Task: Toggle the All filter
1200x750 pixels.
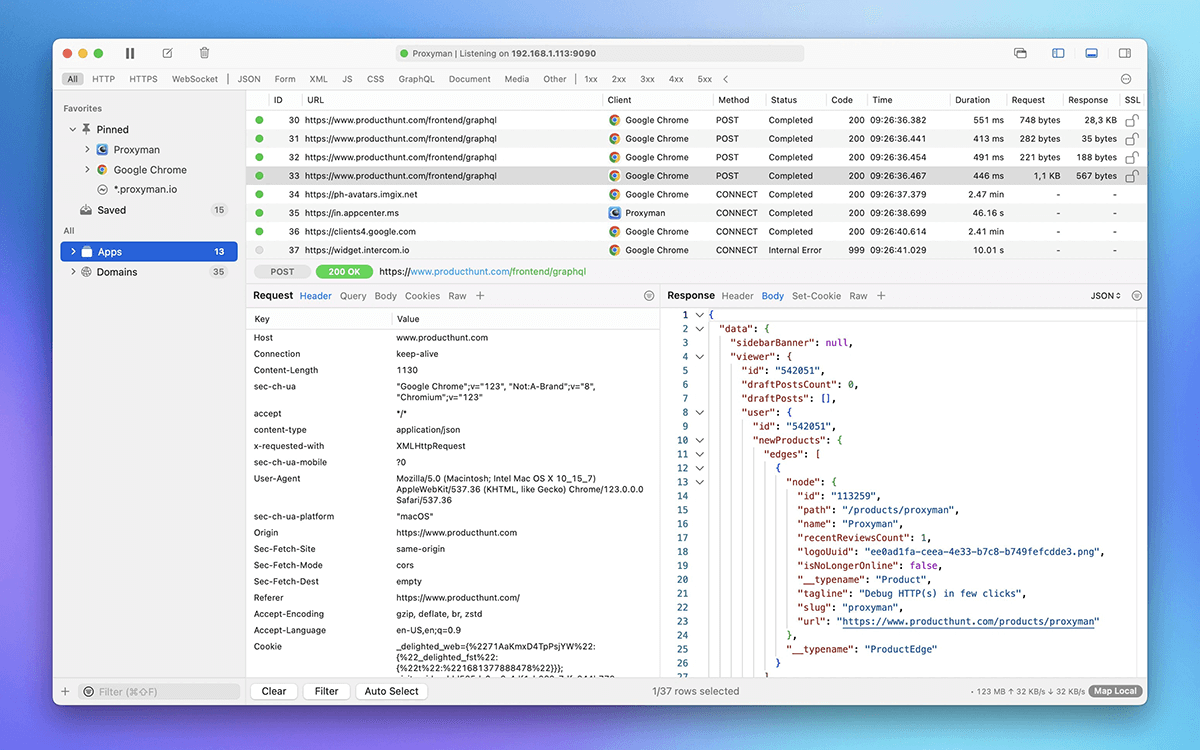Action: pyautogui.click(x=72, y=79)
